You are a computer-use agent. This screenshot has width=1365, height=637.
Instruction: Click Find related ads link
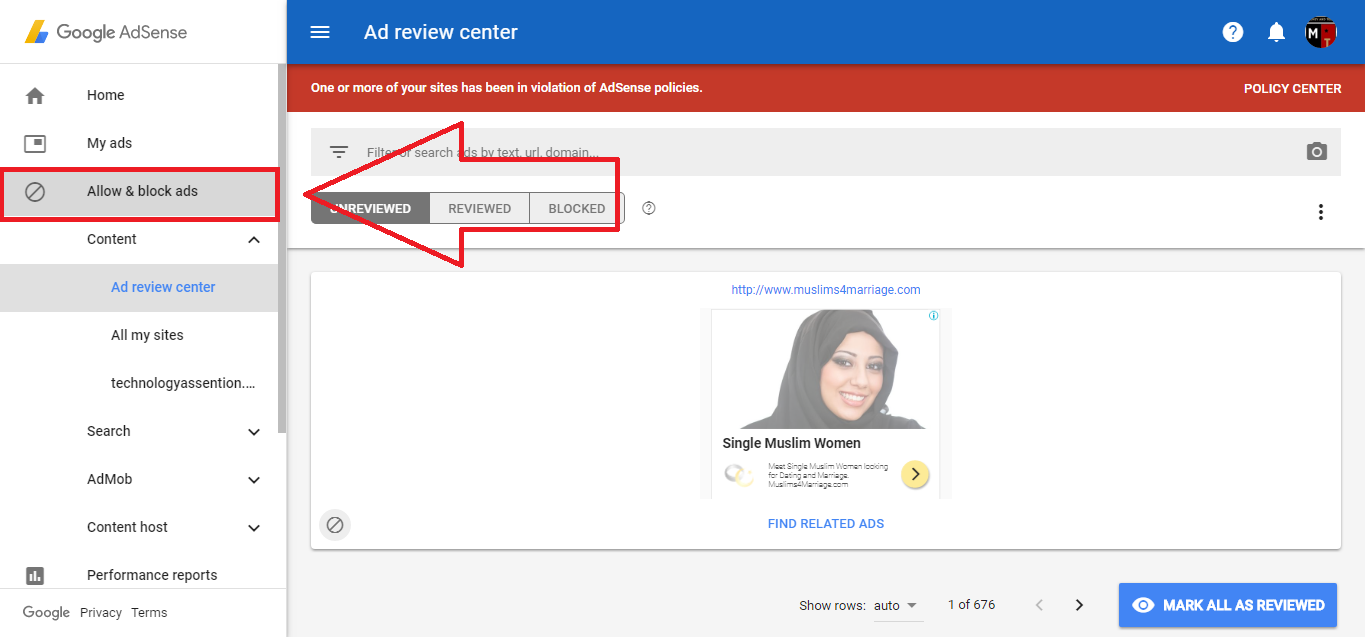coord(826,524)
